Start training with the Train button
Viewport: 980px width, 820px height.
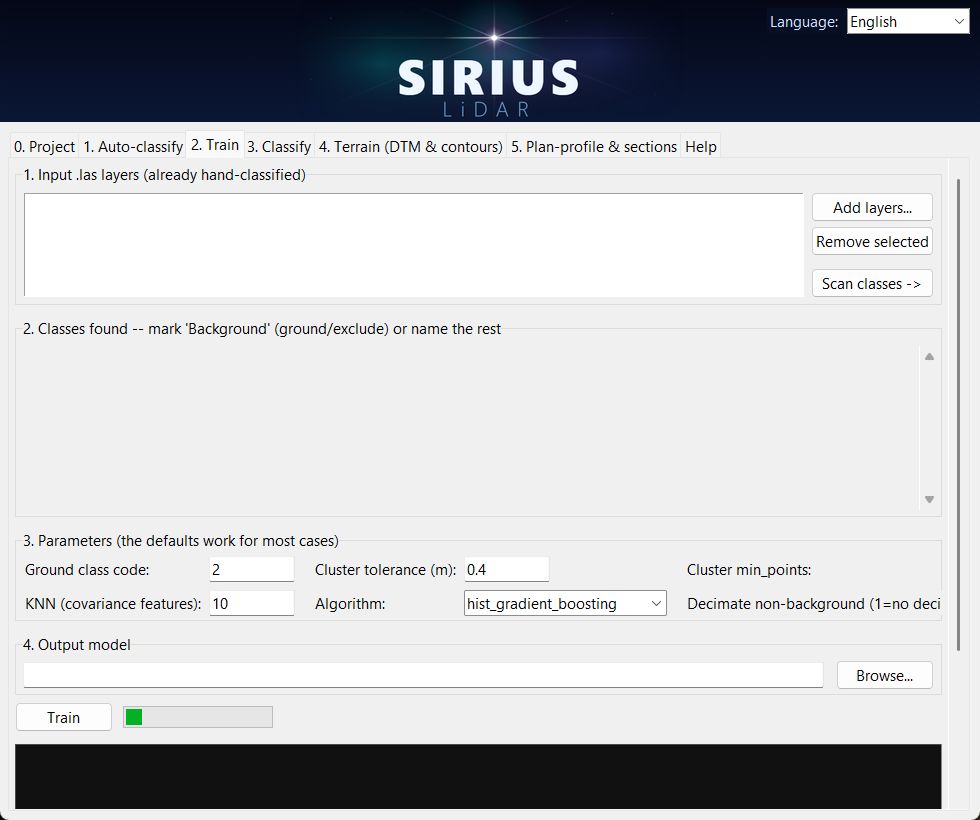pos(64,718)
